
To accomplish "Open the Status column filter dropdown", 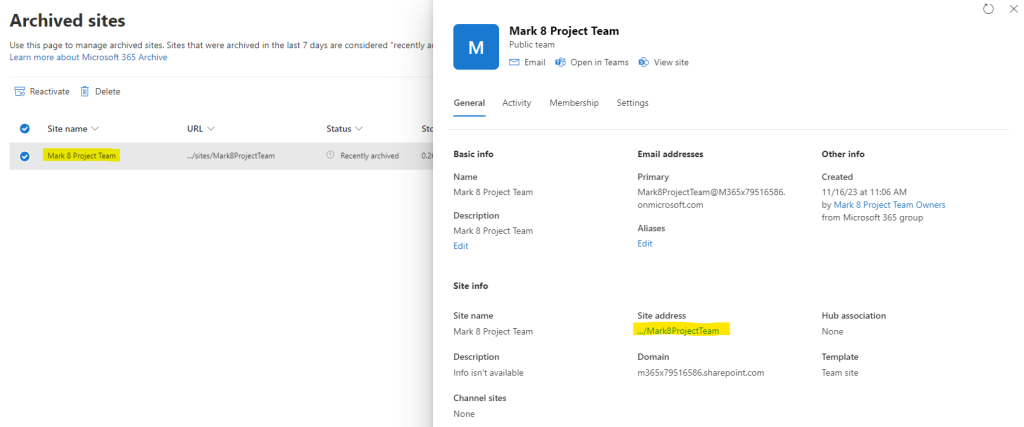I will pyautogui.click(x=359, y=129).
